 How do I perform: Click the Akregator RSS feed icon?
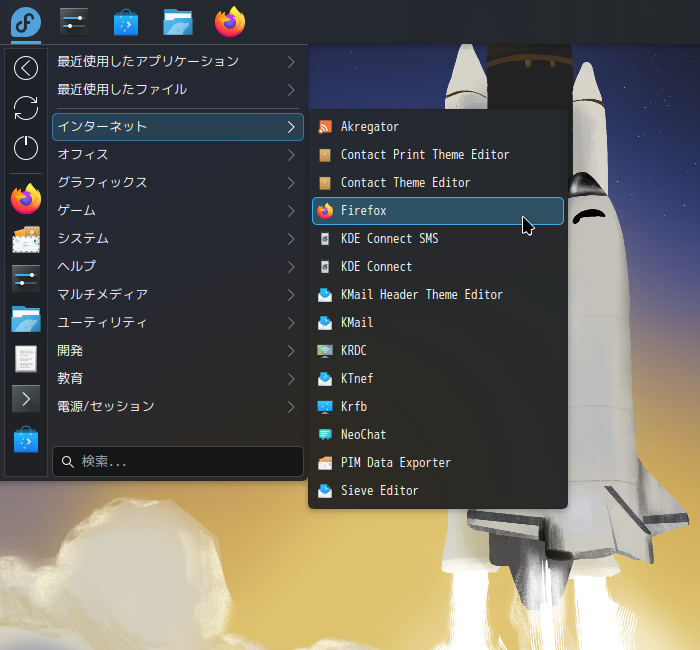325,127
